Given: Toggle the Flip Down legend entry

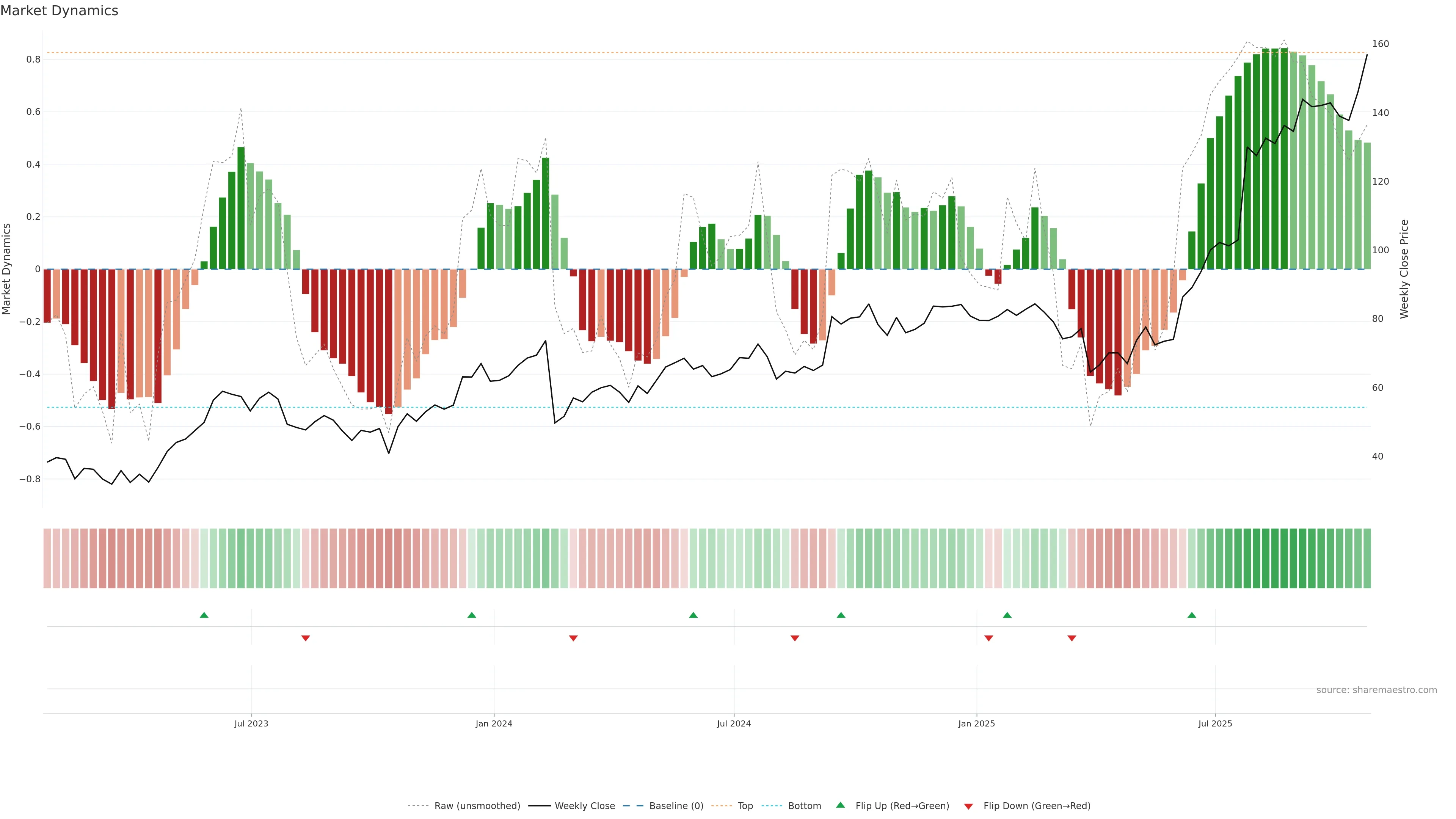Looking at the screenshot, I should [1037, 806].
